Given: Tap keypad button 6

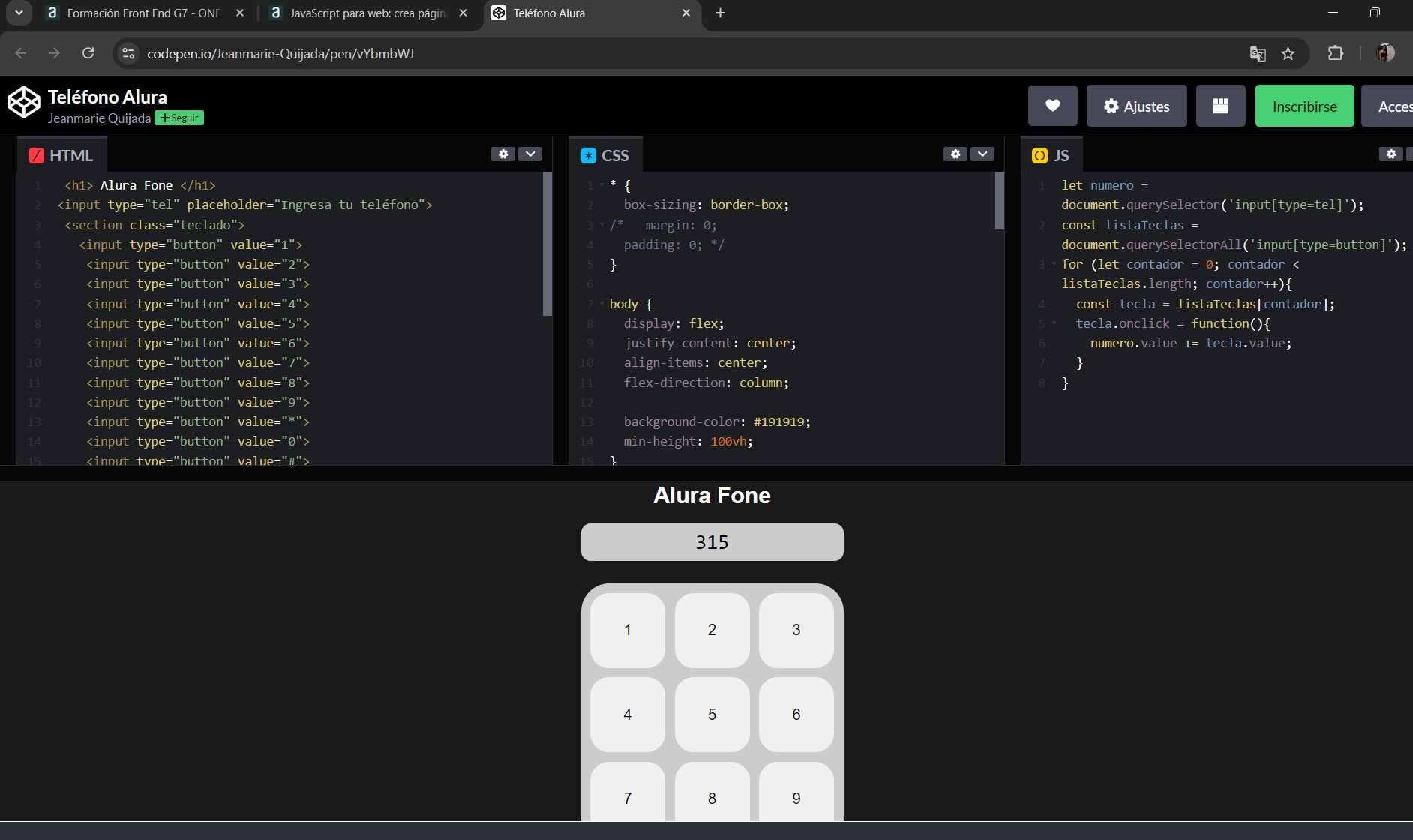Looking at the screenshot, I should point(796,715).
